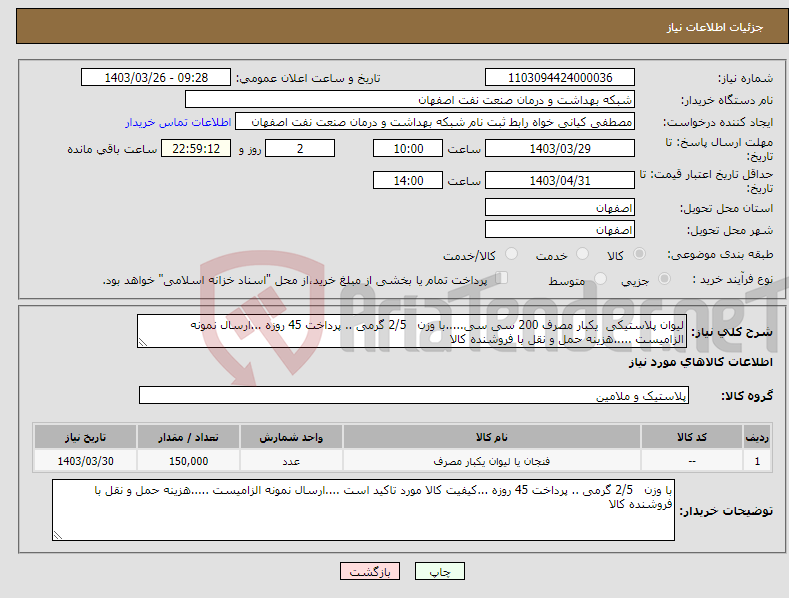789x598 pixels.
Task: Click the announcement date field 1403/03/26 - 09:28
Action: click(155, 78)
